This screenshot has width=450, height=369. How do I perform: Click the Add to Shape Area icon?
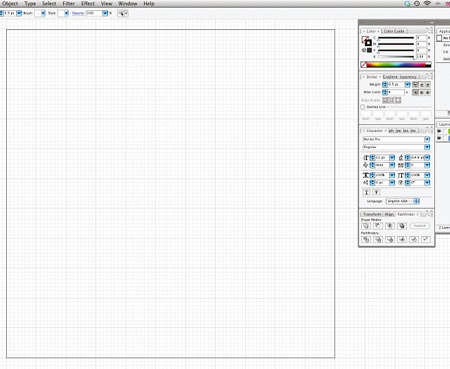point(366,226)
